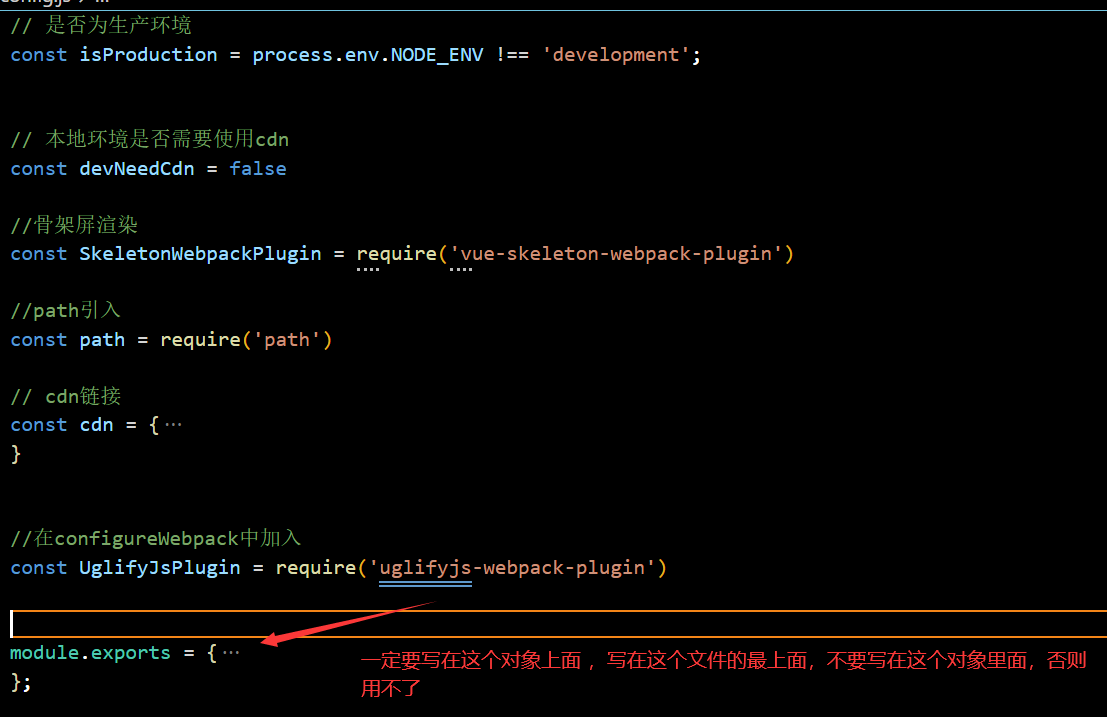Screen dimensions: 1107x717
Task: Click the closing '};' of module.exports
Action: click(x=20, y=682)
